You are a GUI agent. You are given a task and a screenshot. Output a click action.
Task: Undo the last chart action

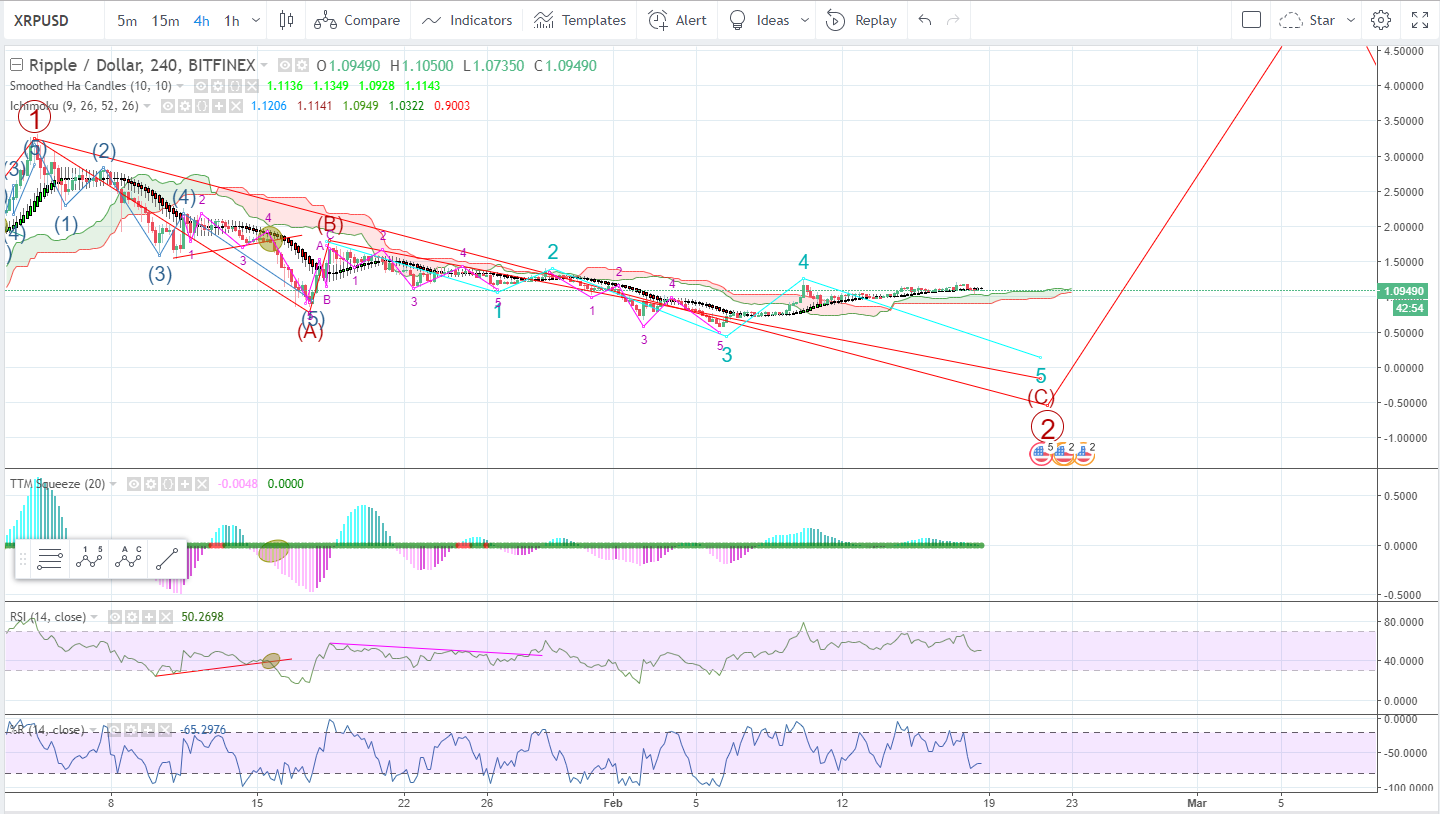tap(925, 20)
